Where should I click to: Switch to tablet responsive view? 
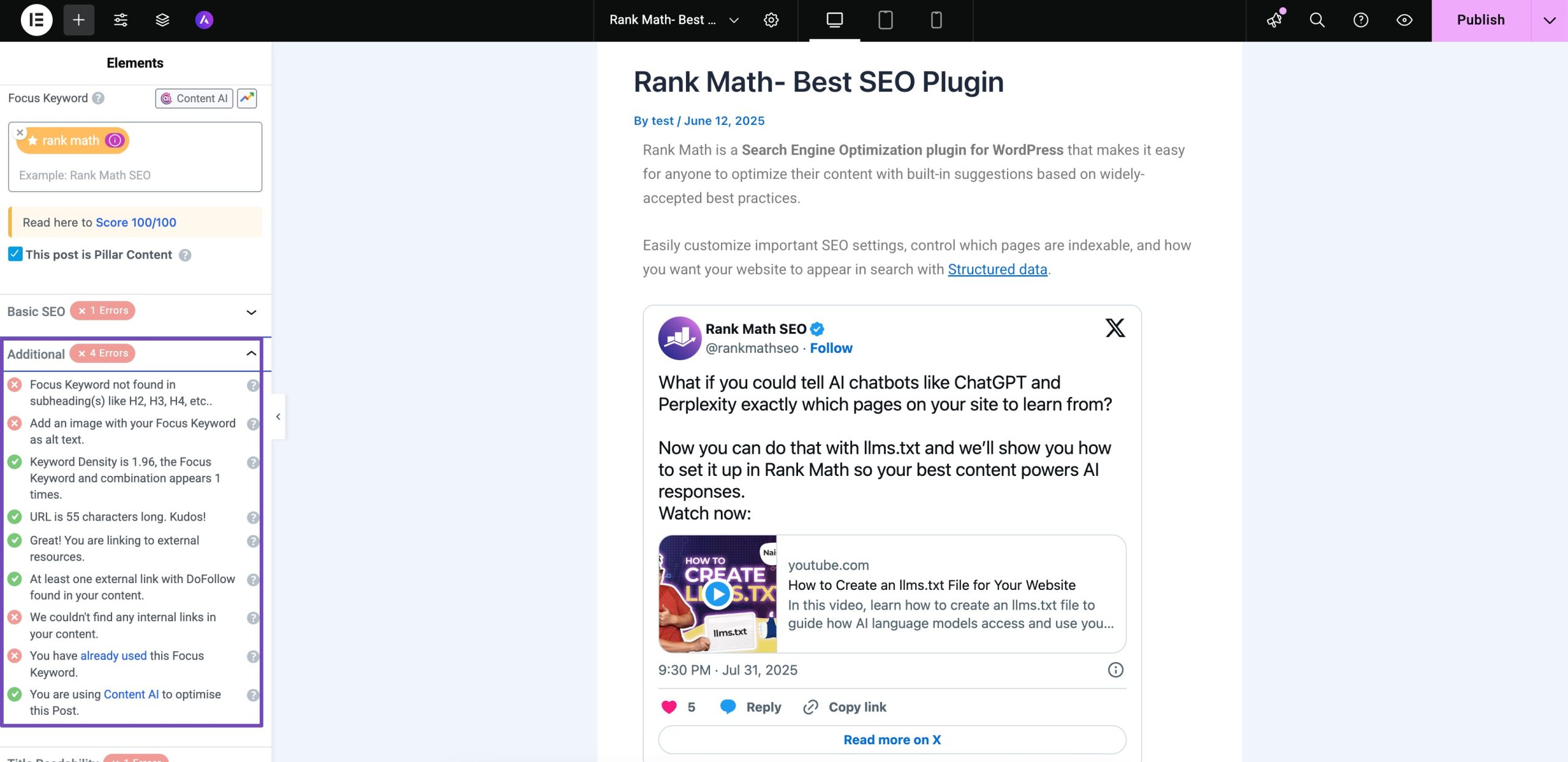click(885, 20)
